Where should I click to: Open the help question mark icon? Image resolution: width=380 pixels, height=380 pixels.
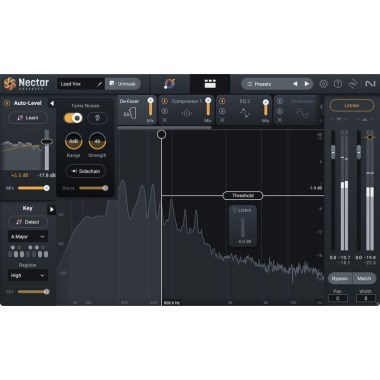pyautogui.click(x=338, y=84)
